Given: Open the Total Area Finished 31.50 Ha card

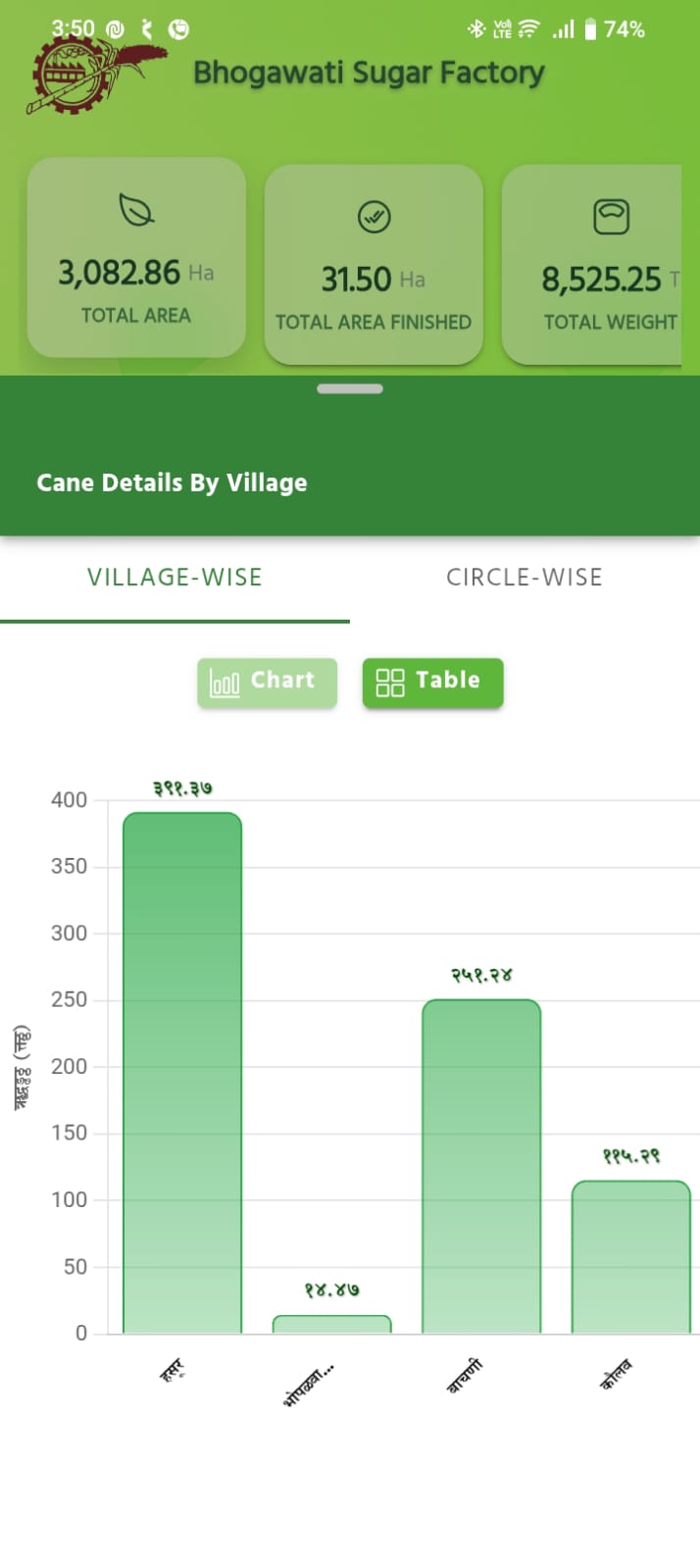Looking at the screenshot, I should click(x=374, y=265).
